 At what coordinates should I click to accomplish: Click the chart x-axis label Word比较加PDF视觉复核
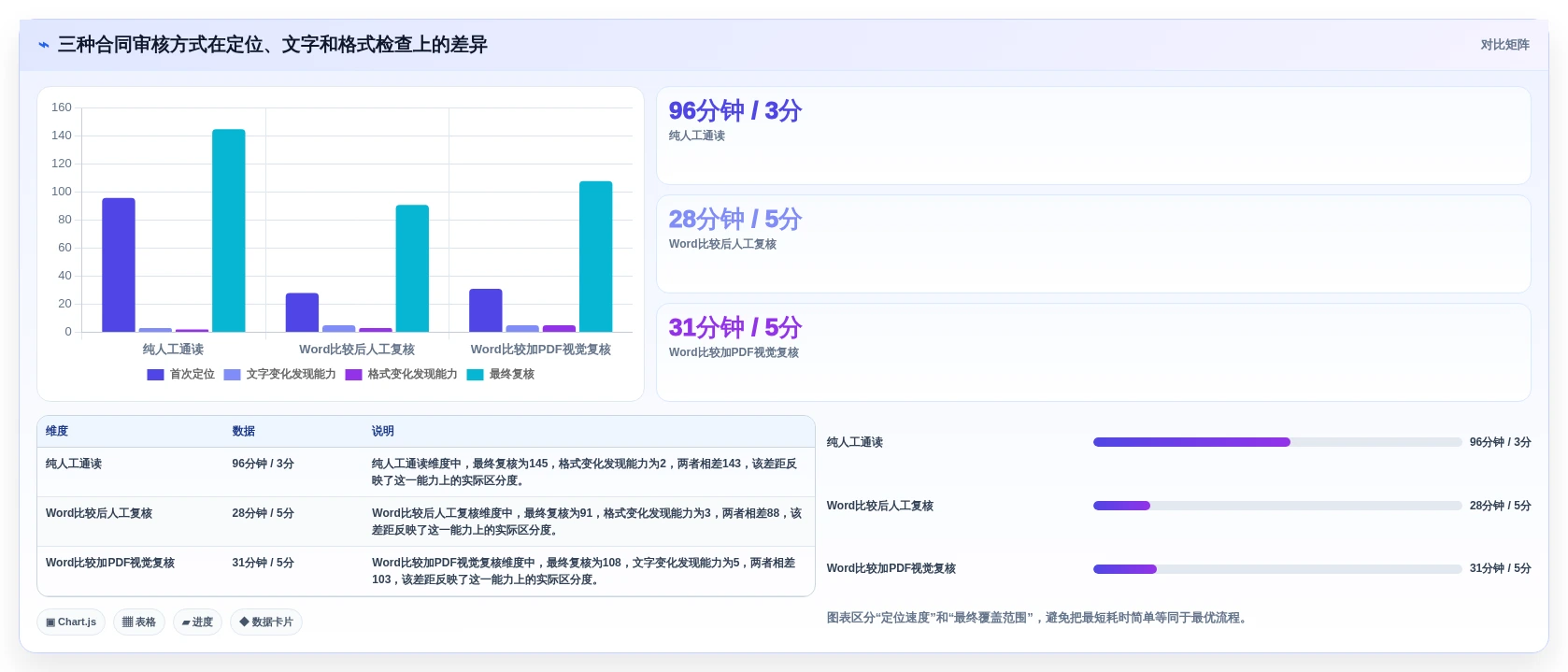tap(541, 349)
